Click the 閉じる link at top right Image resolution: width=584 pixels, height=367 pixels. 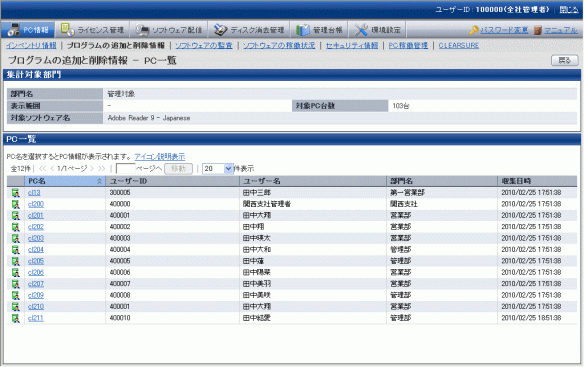(569, 10)
